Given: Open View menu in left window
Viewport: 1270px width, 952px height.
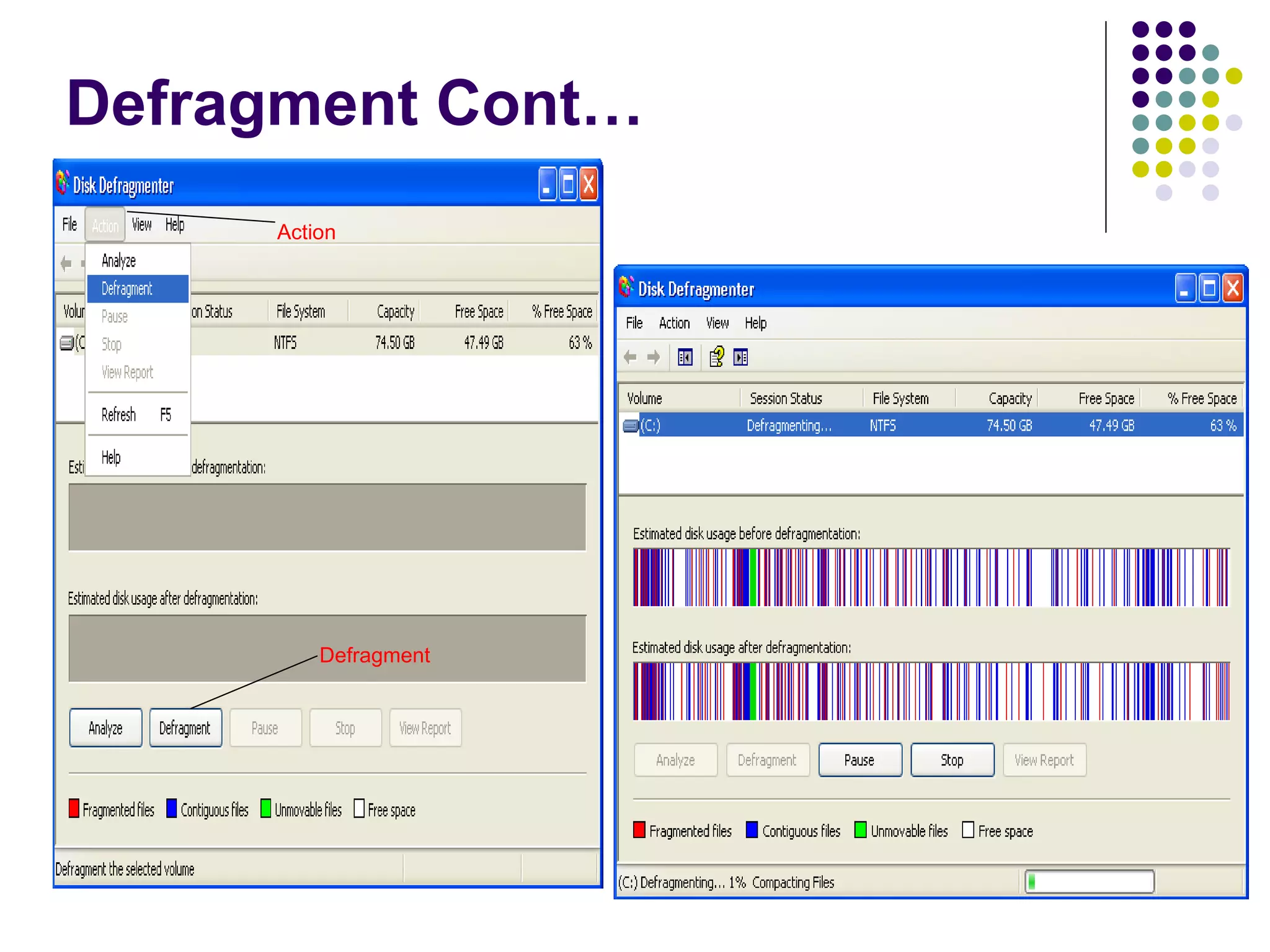Looking at the screenshot, I should click(141, 224).
